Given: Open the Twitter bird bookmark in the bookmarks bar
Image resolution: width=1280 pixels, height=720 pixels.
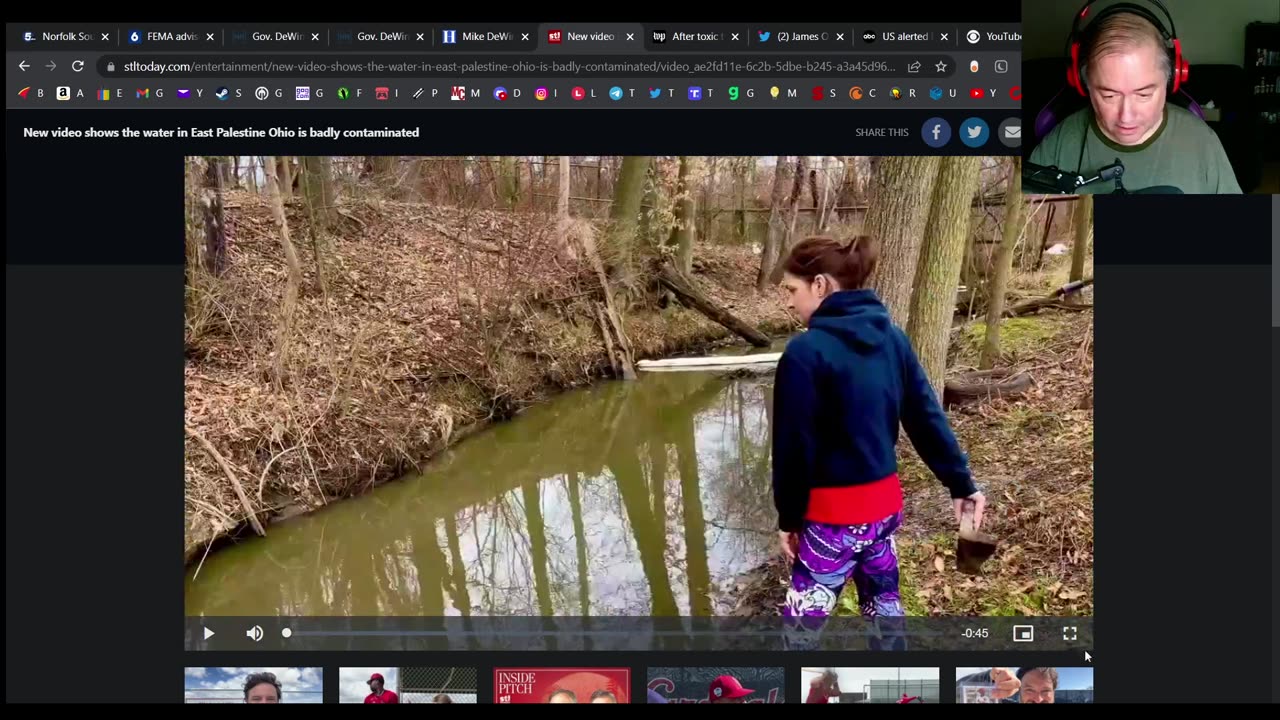Looking at the screenshot, I should click(x=661, y=93).
